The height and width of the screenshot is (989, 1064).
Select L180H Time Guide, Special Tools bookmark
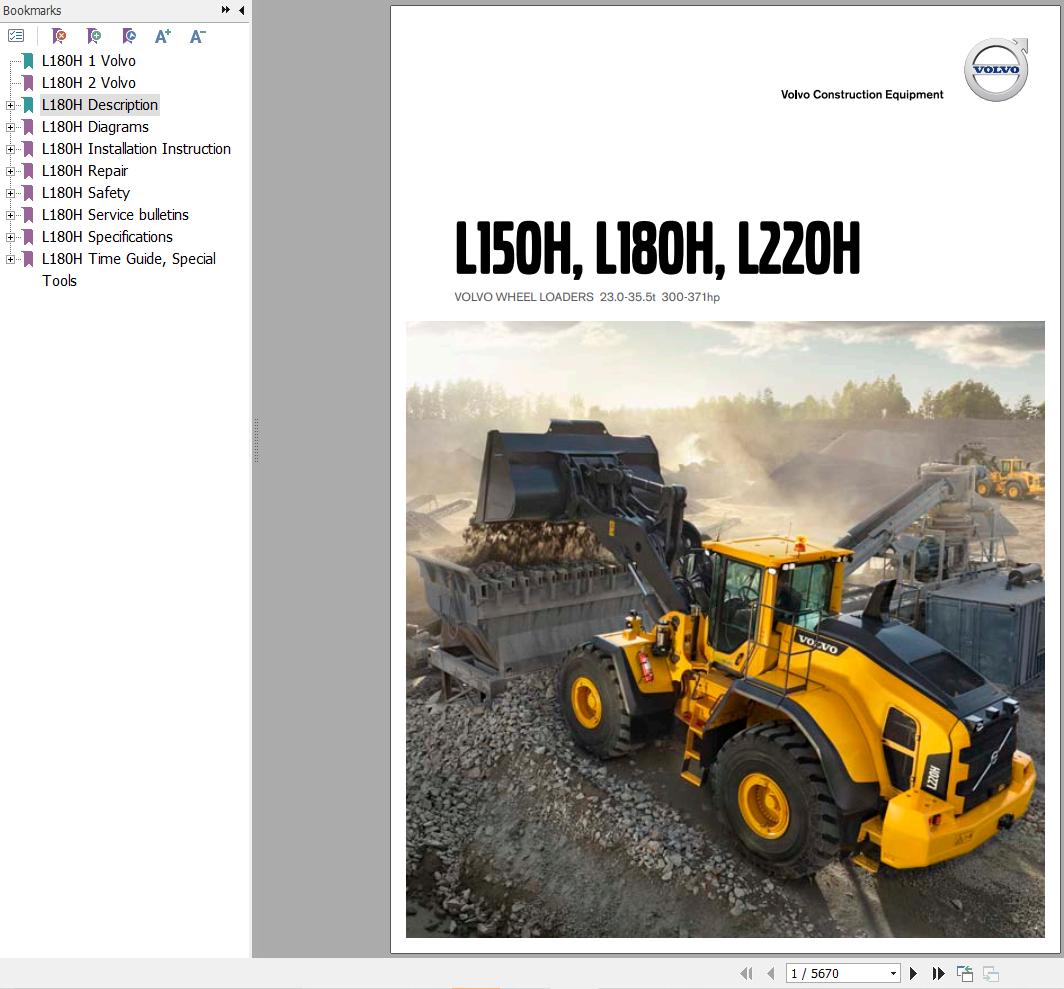[x=128, y=269]
